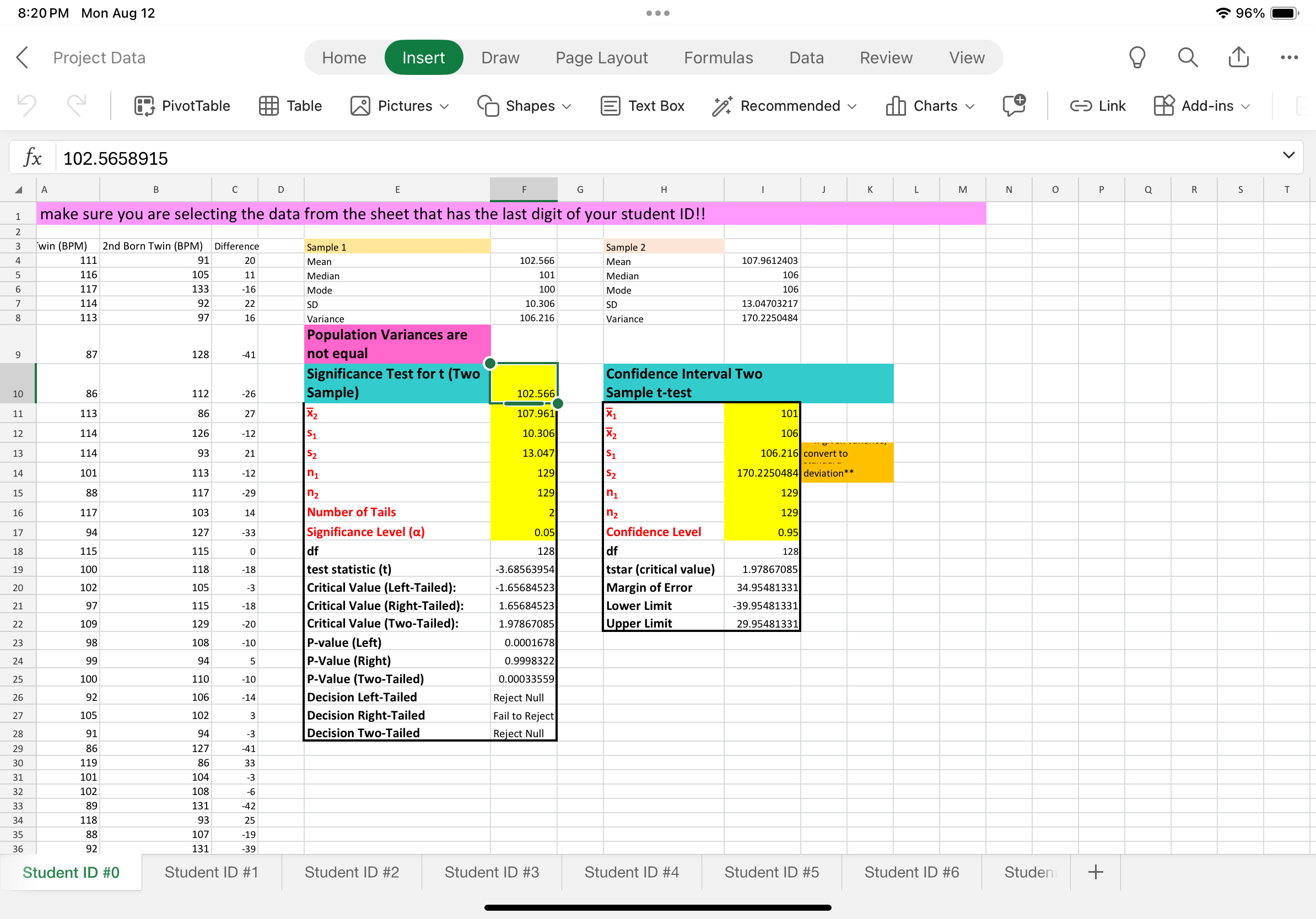Click the Link button
This screenshot has width=1316, height=919.
click(1097, 106)
